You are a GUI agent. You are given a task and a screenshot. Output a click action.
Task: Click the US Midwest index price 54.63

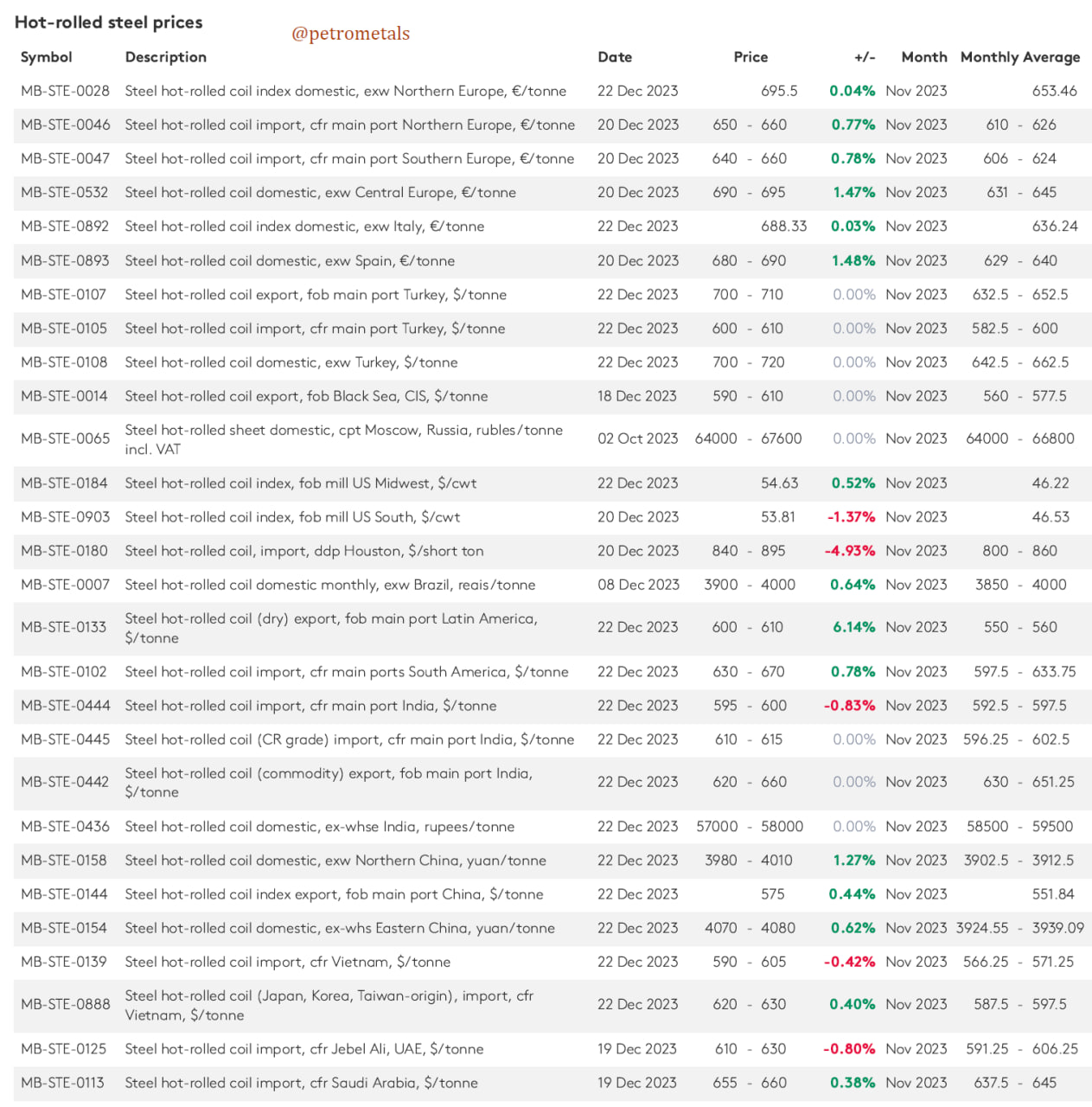pos(779,483)
